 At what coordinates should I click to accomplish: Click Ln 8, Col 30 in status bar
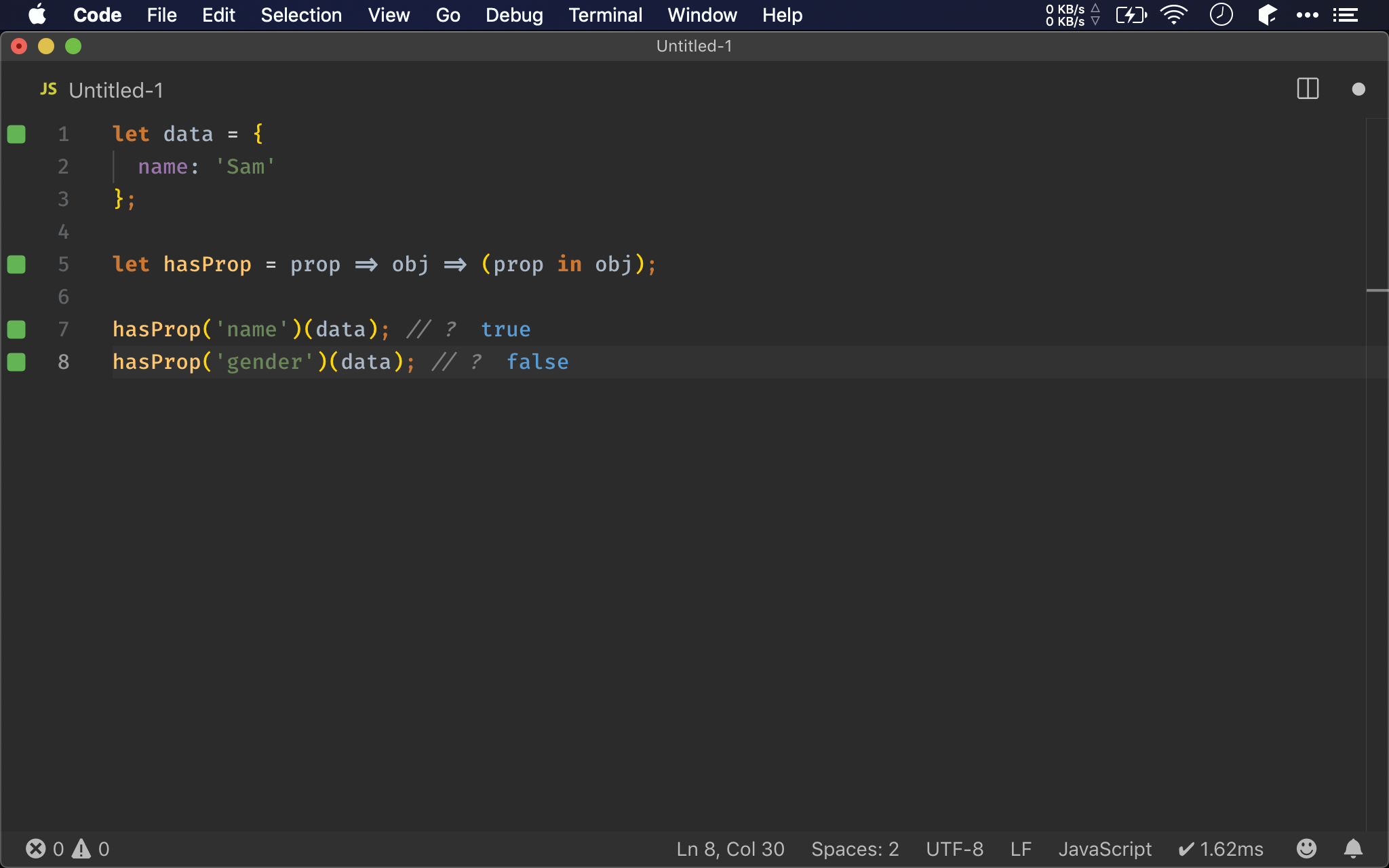pyautogui.click(x=730, y=849)
